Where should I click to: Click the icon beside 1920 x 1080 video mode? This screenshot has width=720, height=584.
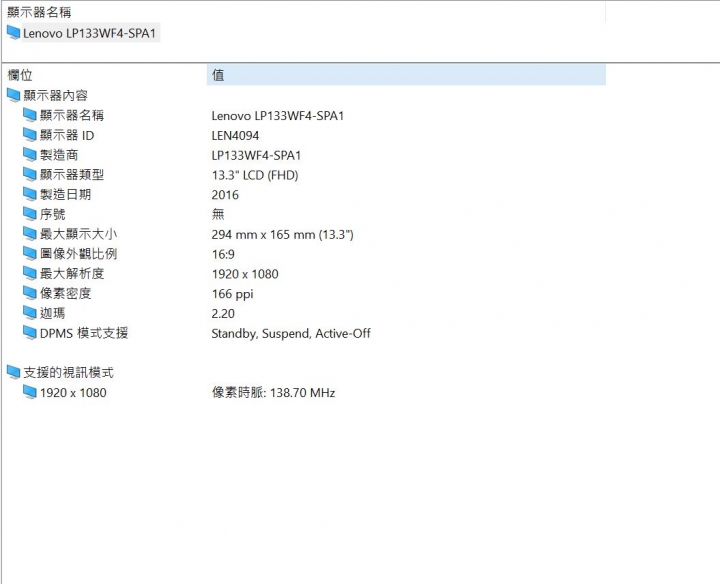click(x=30, y=392)
